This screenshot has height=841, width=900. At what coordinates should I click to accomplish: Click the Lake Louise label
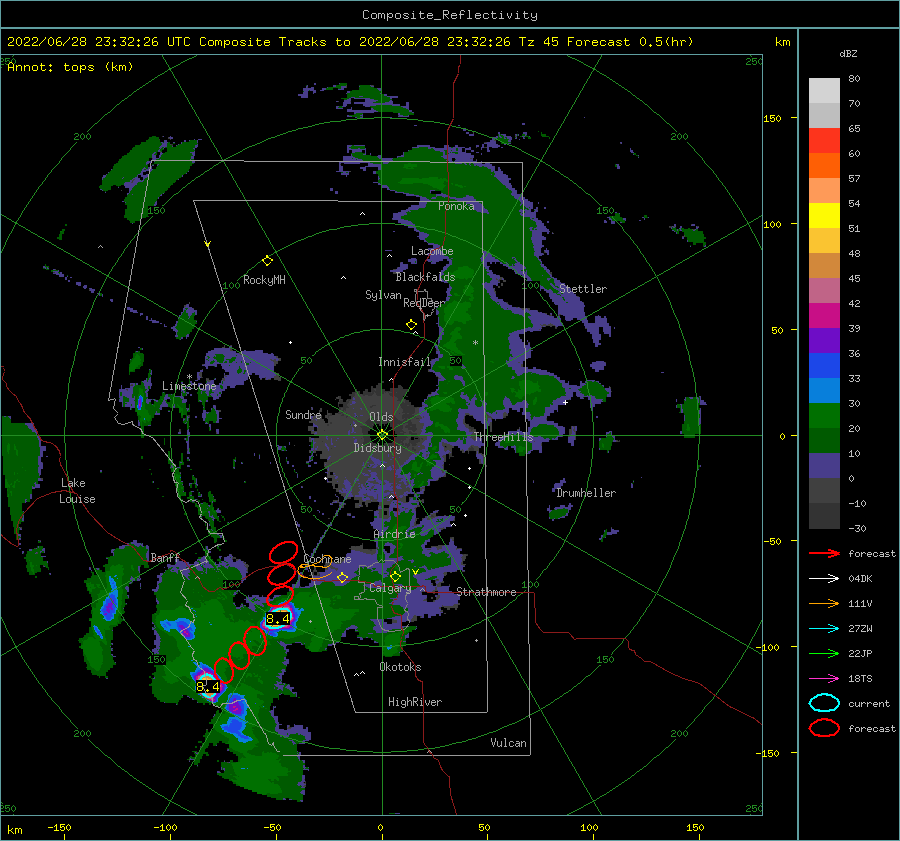coord(77,491)
